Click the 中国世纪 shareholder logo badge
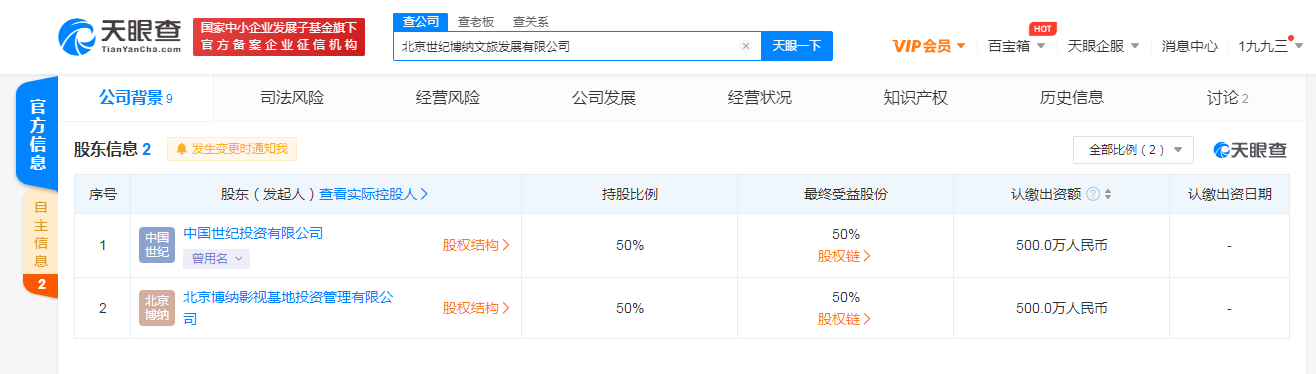The width and height of the screenshot is (1316, 374). coord(157,245)
